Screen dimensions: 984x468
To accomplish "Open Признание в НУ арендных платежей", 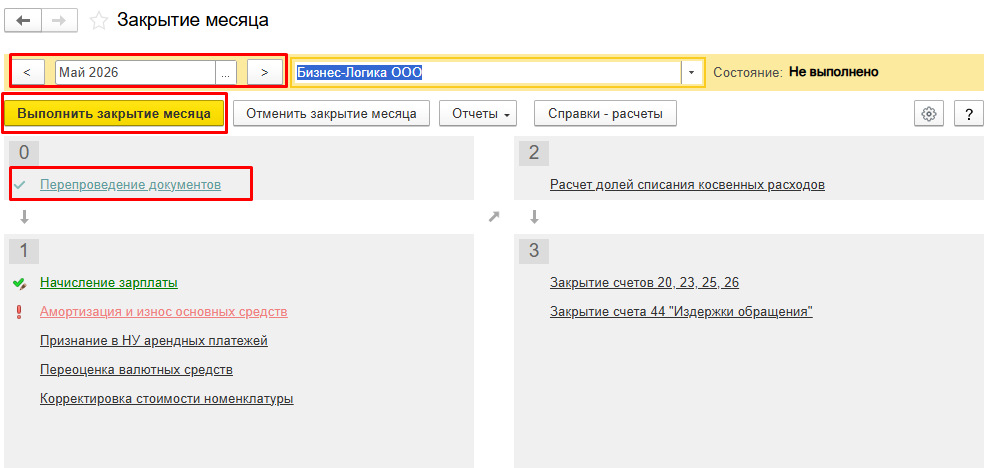I will 154,341.
